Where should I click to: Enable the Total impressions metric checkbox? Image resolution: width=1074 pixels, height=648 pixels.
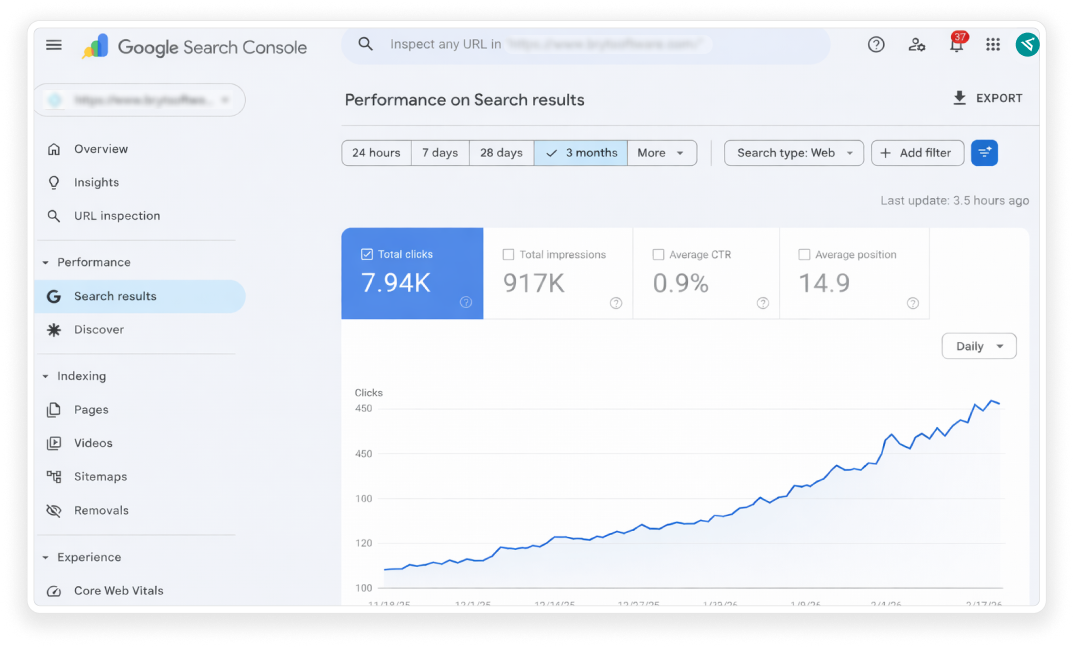click(x=509, y=254)
